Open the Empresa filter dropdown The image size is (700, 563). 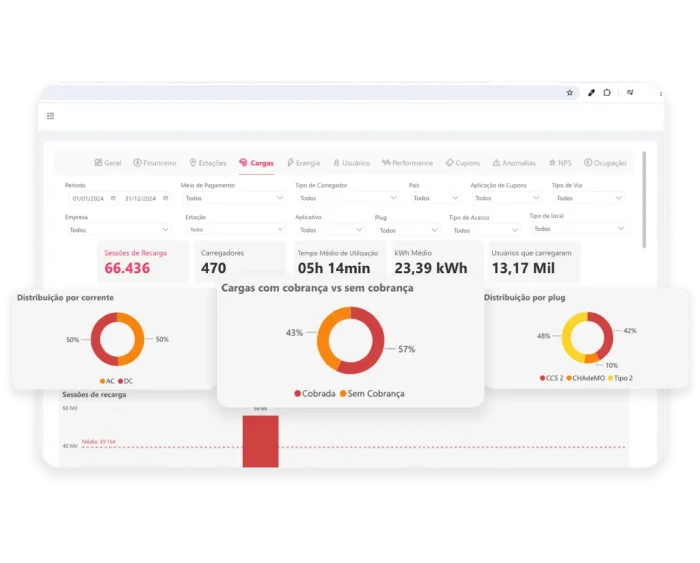pyautogui.click(x=118, y=230)
